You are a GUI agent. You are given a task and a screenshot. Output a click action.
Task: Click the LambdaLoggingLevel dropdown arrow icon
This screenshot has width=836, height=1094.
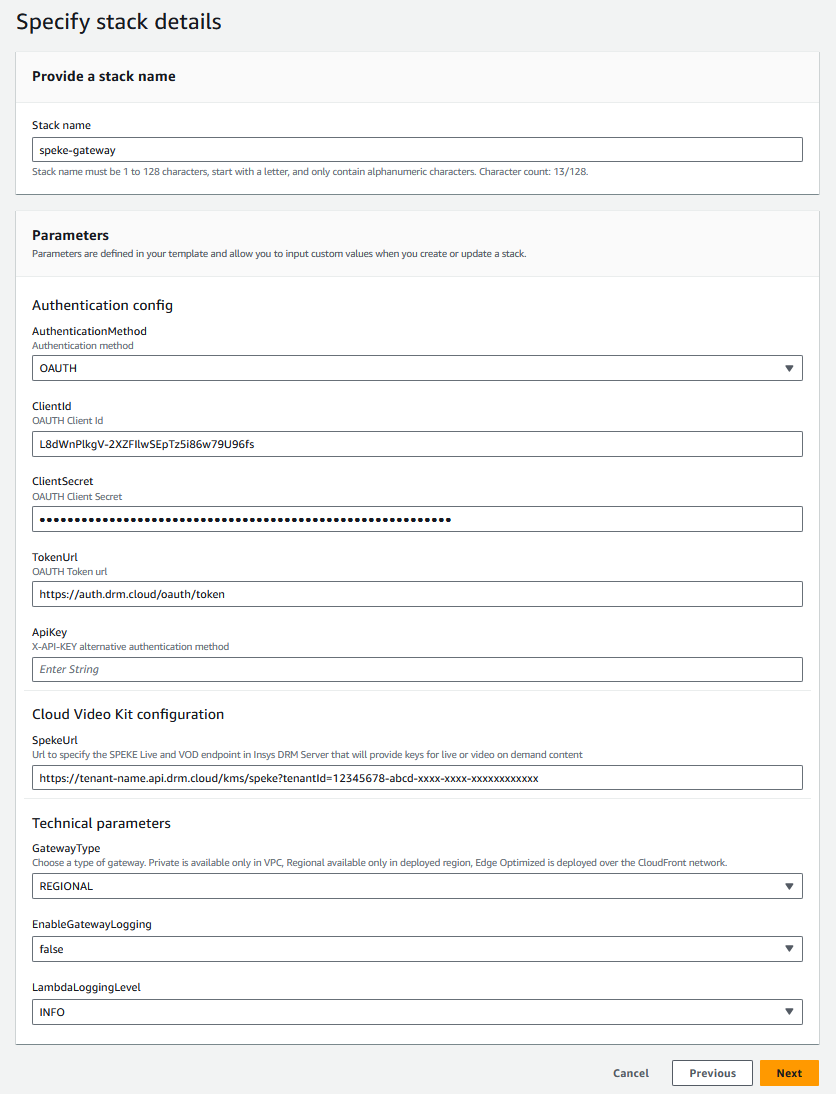[790, 1012]
